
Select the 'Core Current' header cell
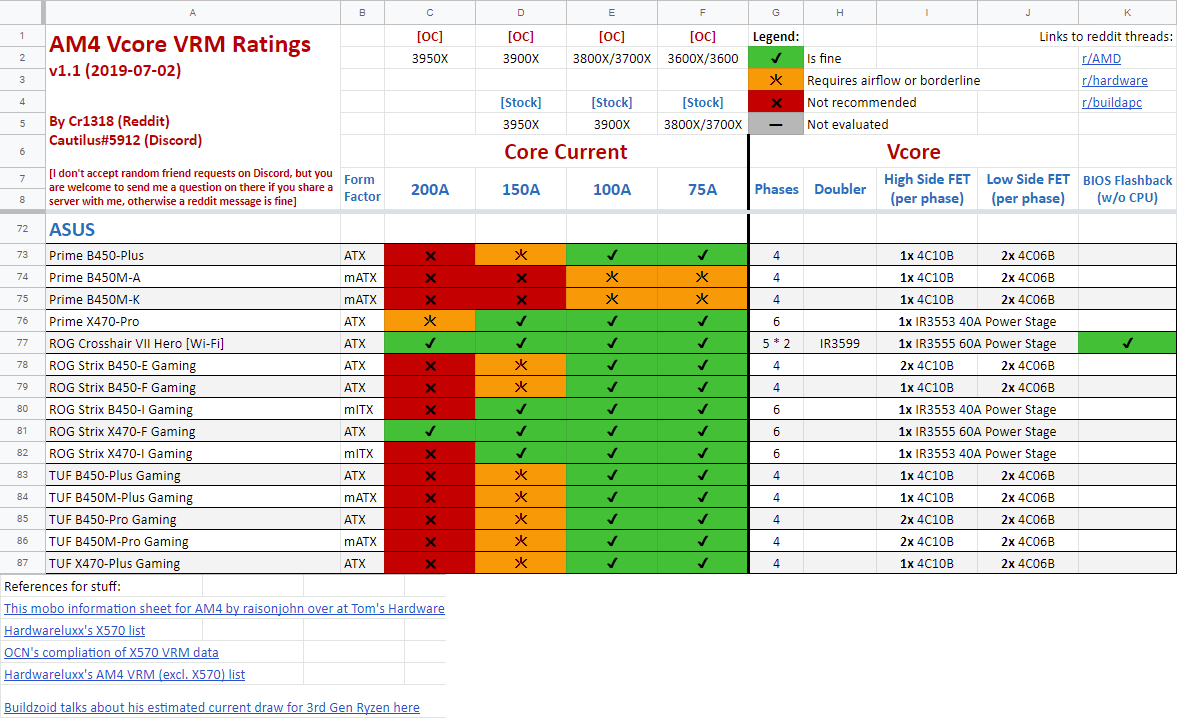point(566,152)
